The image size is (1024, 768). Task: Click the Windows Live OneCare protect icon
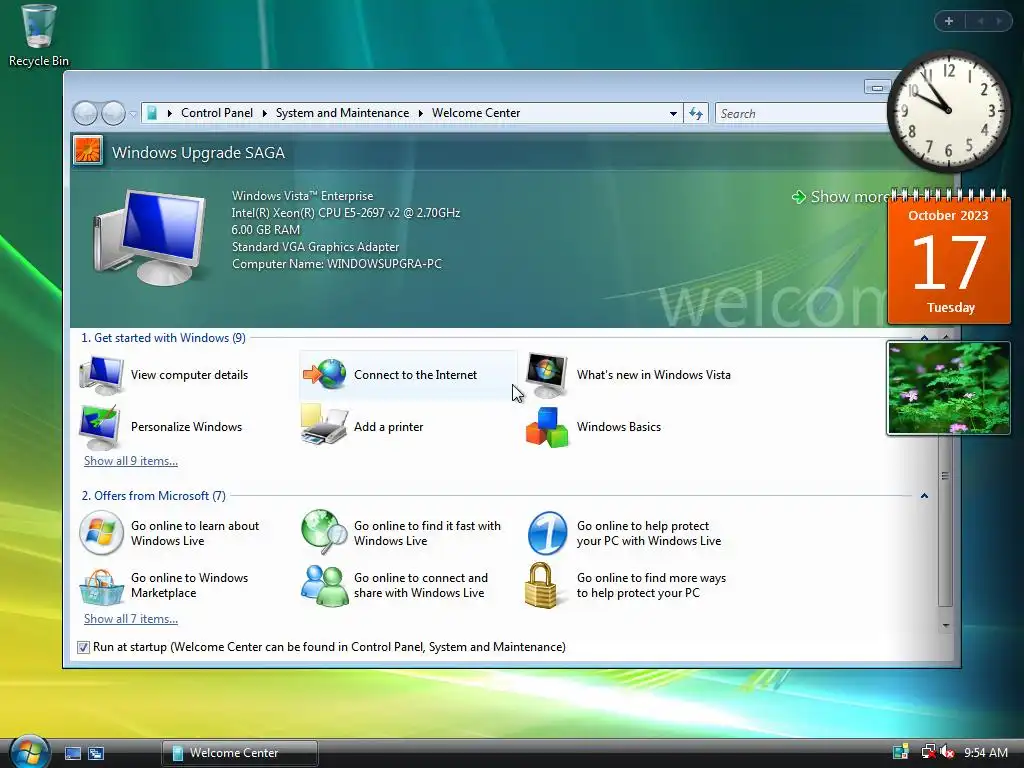point(547,533)
